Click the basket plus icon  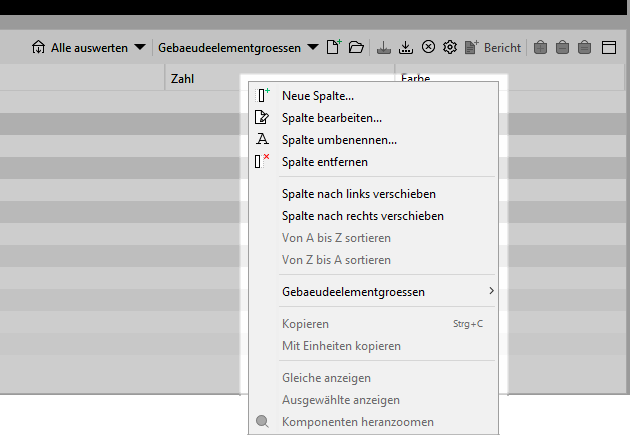click(x=540, y=47)
